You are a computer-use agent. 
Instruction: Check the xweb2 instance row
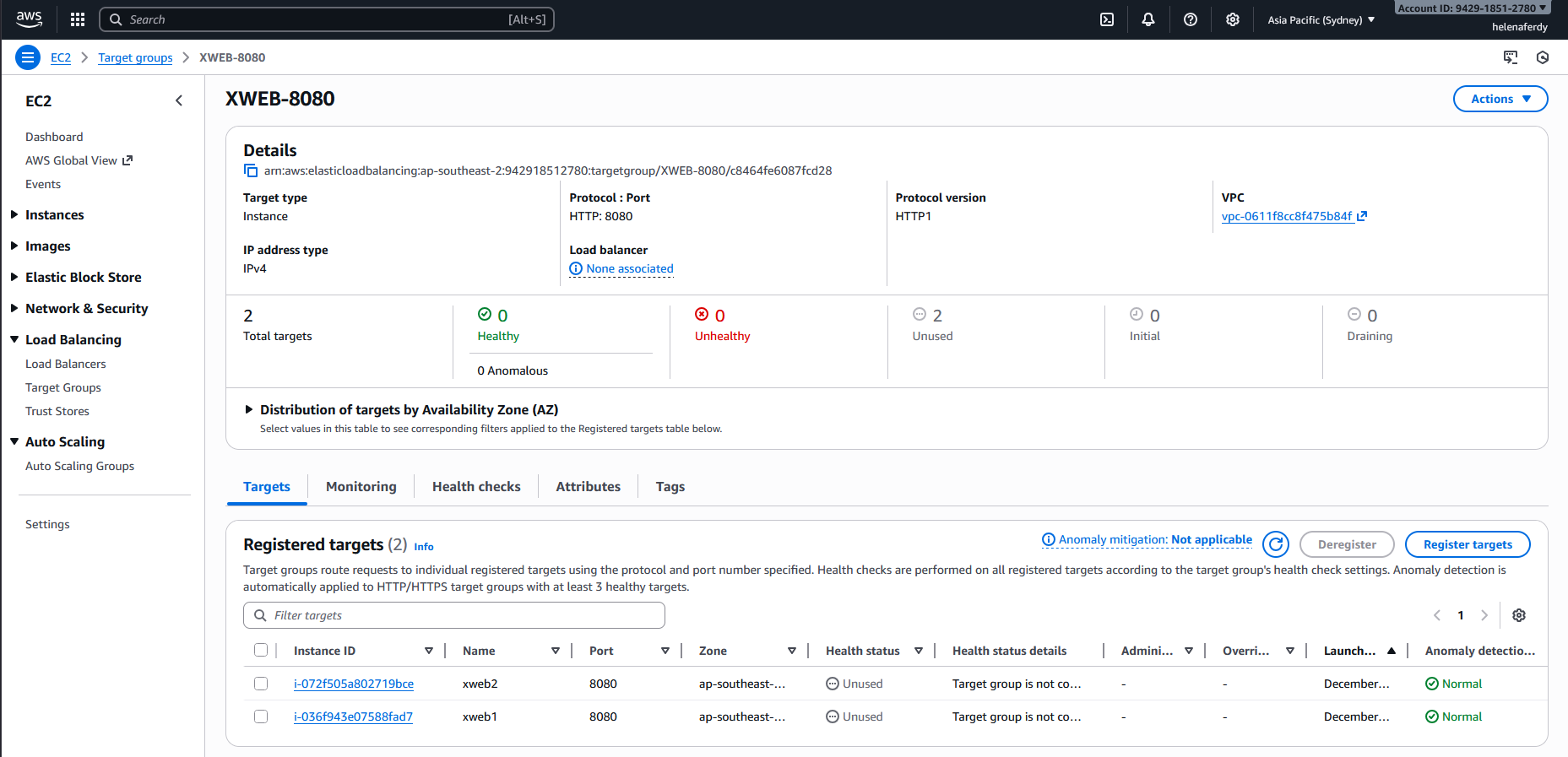261,684
